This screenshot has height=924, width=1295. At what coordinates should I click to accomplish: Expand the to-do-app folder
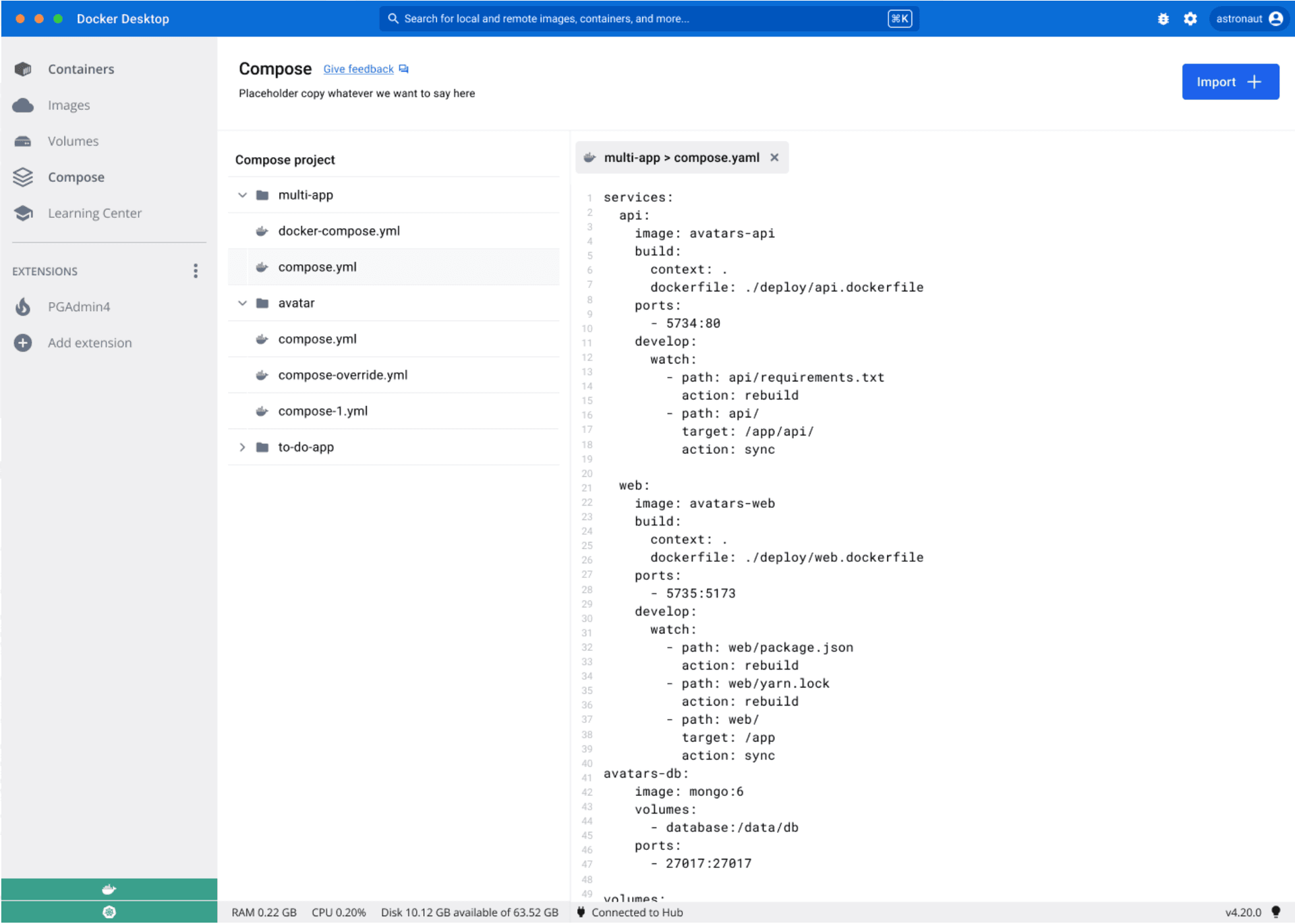tap(242, 447)
